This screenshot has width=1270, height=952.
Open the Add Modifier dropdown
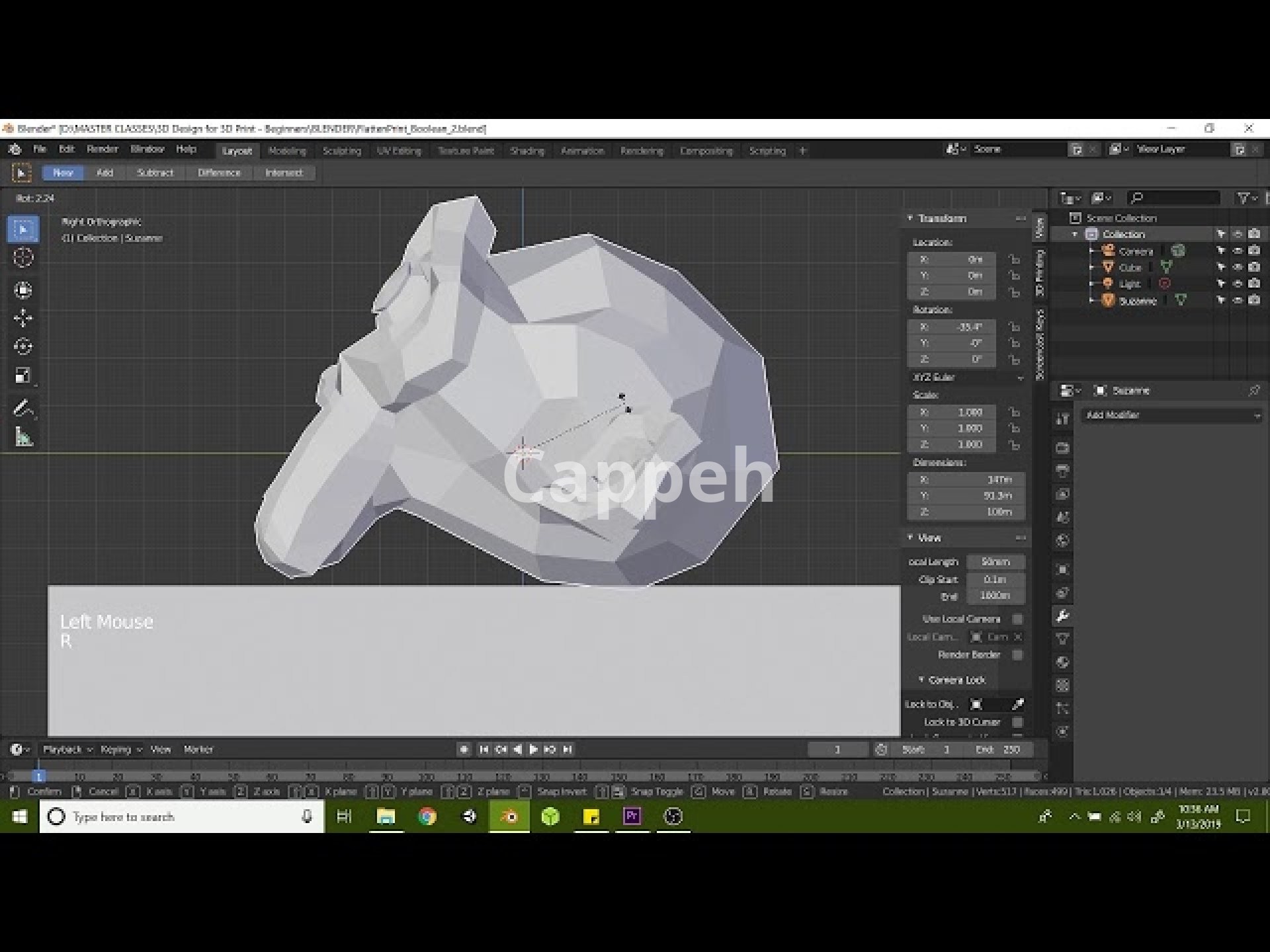[x=1172, y=415]
